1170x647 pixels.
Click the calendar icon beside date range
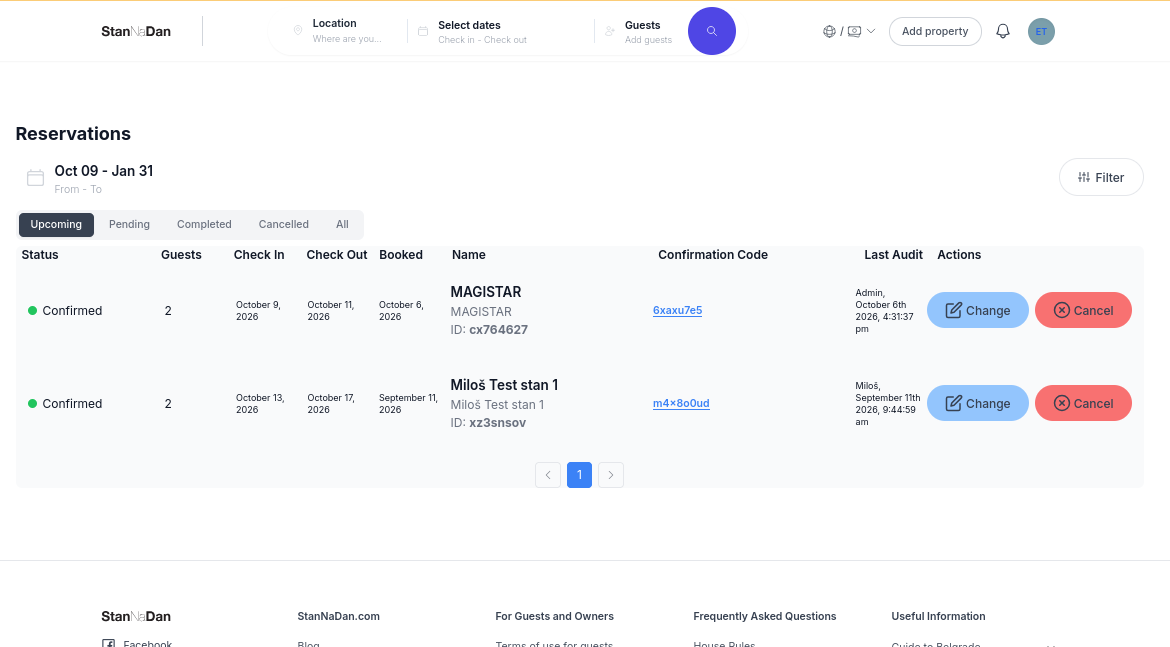point(35,178)
